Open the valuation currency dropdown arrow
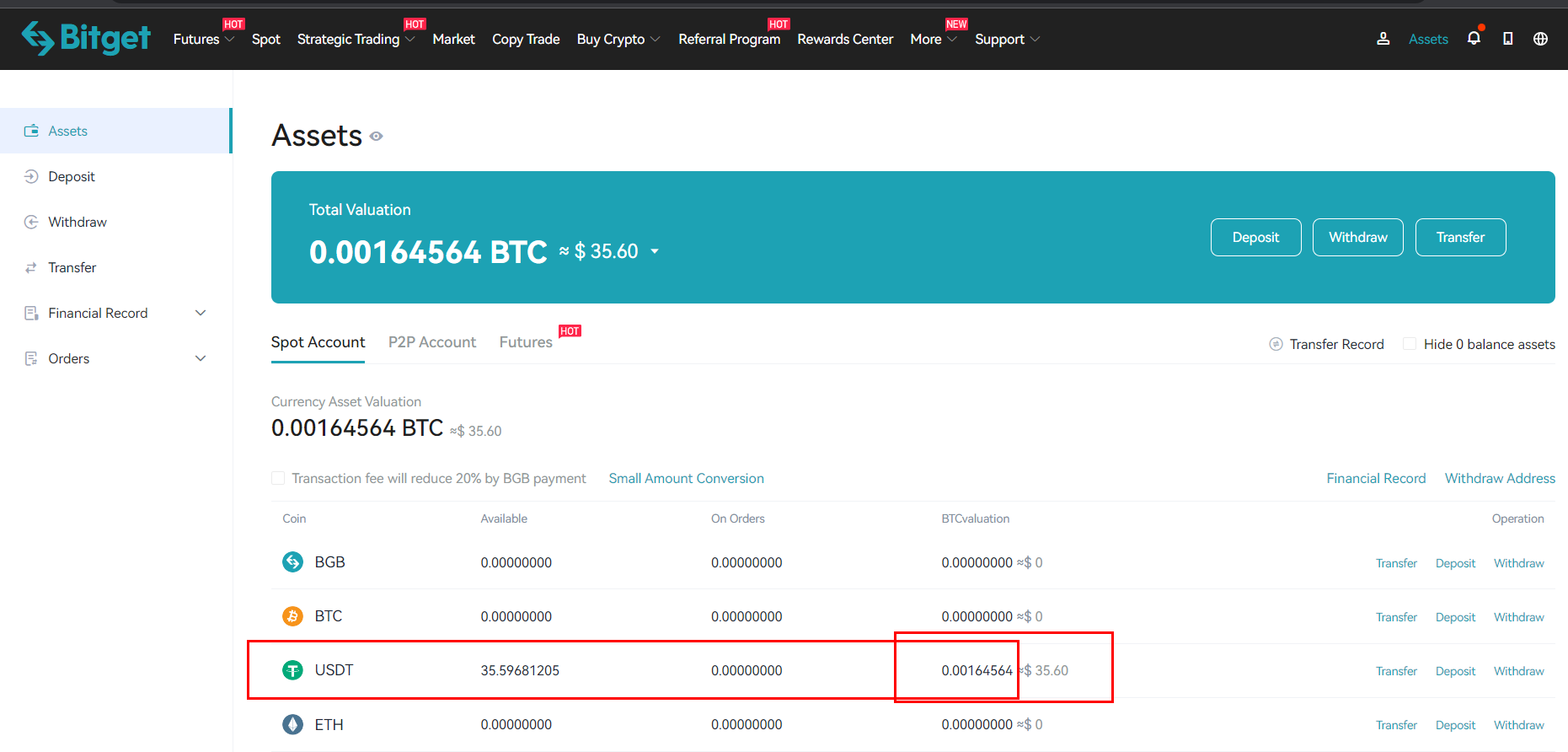 click(655, 251)
